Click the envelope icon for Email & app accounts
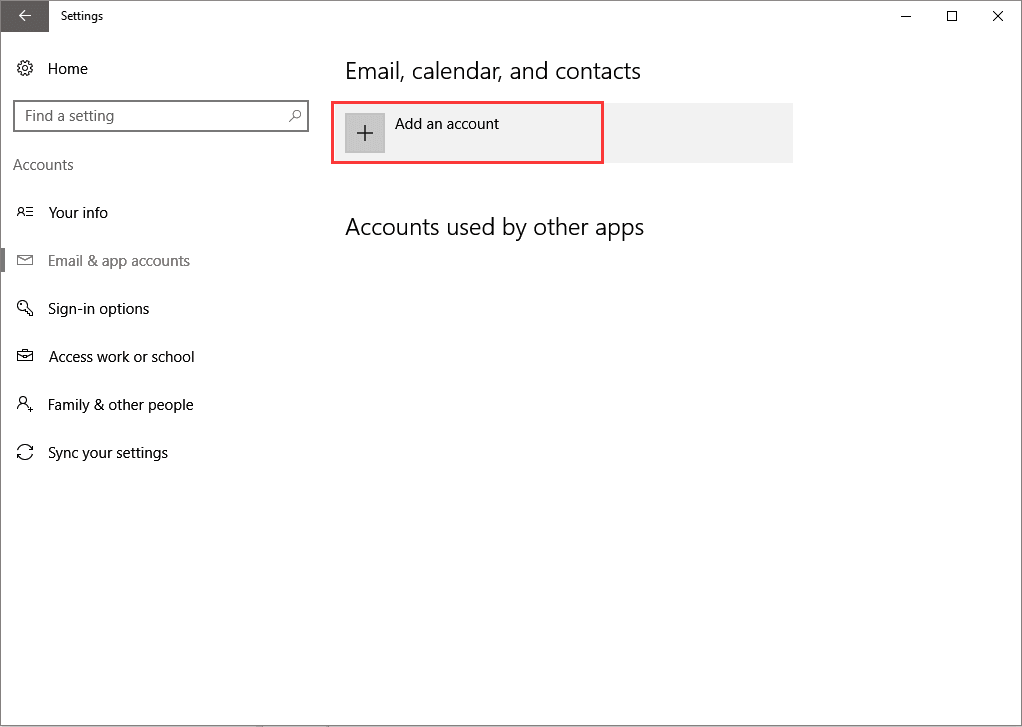Viewport: 1022px width, 727px height. 25,261
